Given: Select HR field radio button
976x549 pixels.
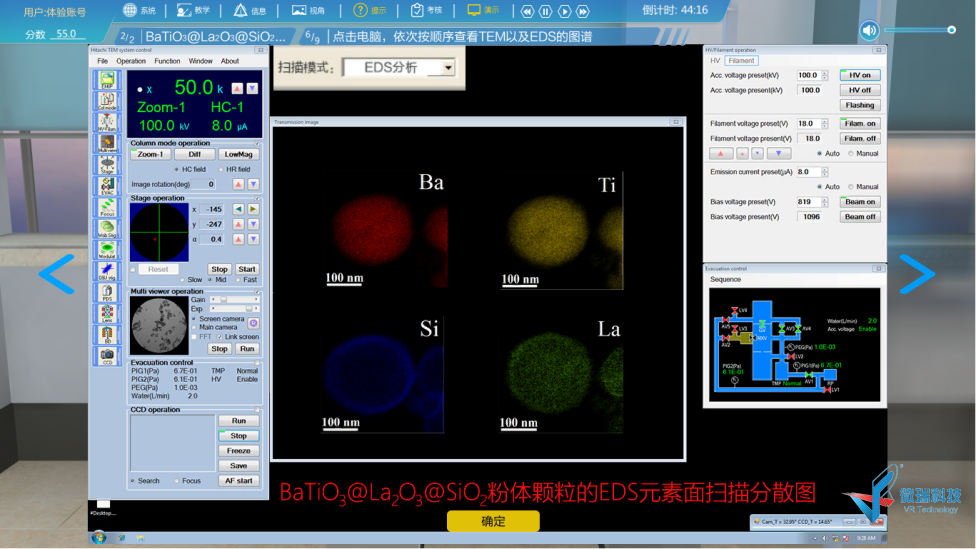Looking at the screenshot, I should tap(221, 169).
